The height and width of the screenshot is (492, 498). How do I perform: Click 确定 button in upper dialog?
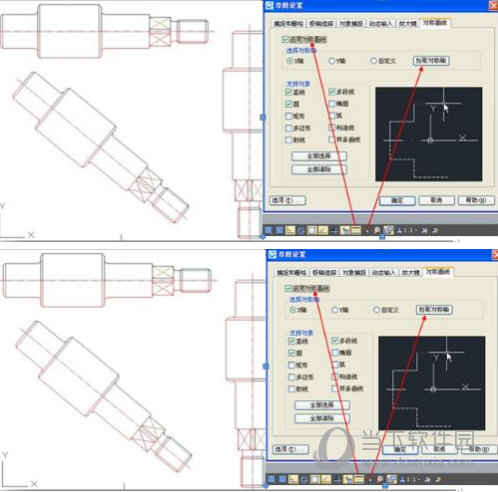[397, 200]
